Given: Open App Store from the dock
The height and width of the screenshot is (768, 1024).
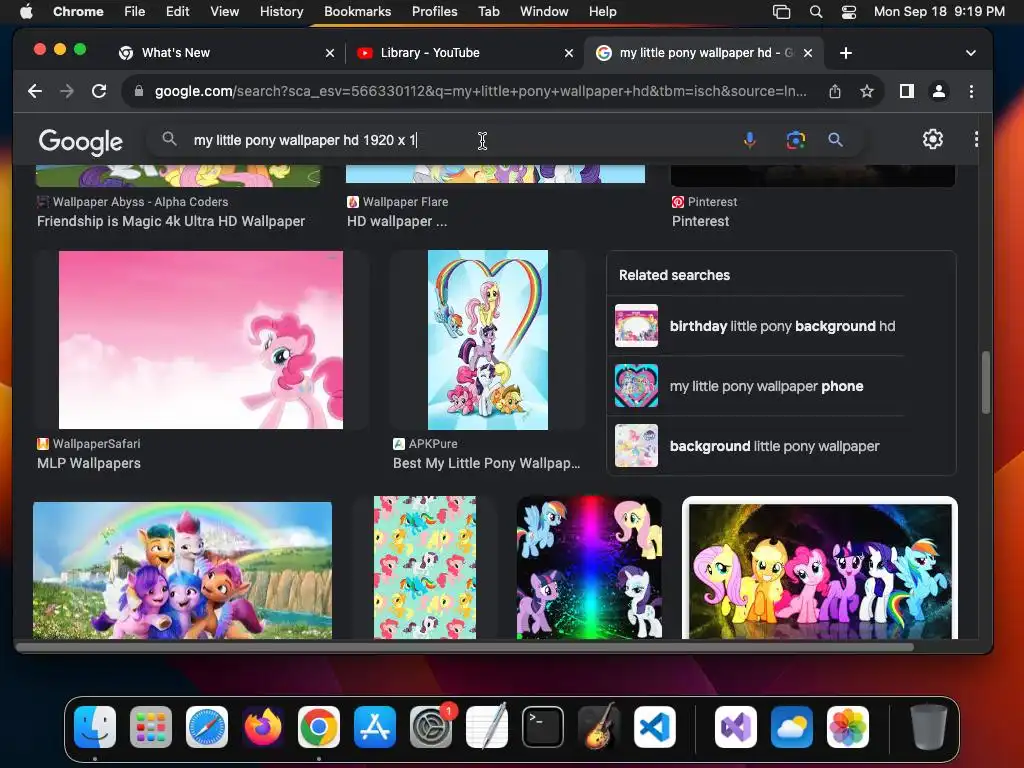Looking at the screenshot, I should [x=375, y=727].
